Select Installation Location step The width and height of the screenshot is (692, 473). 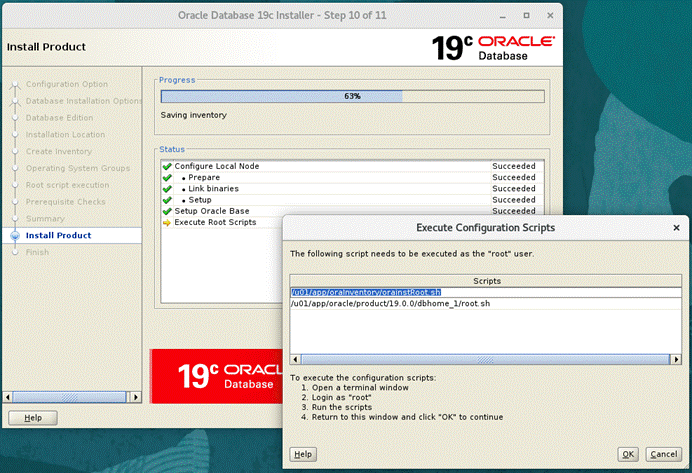[x=65, y=135]
